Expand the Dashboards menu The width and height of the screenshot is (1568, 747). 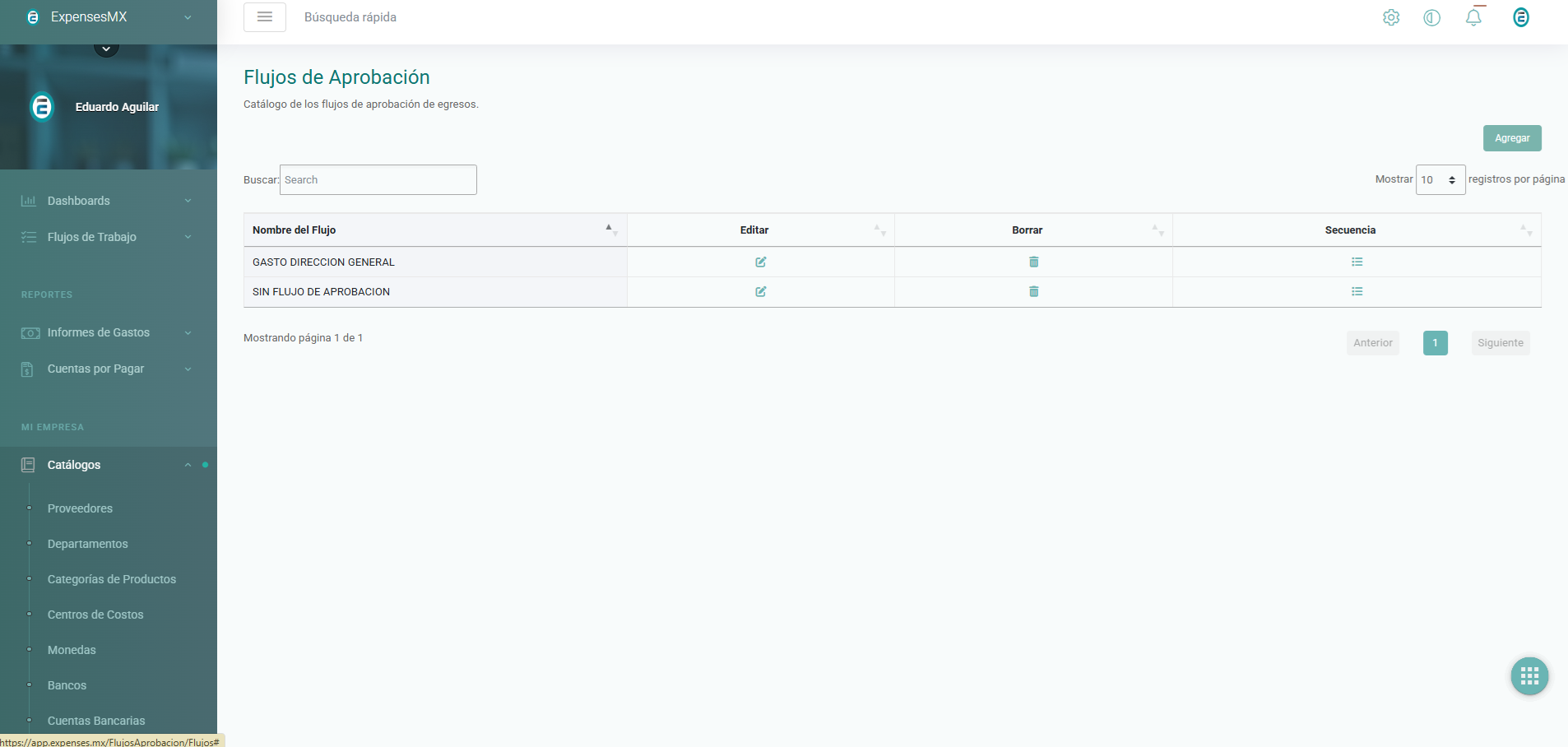(107, 201)
